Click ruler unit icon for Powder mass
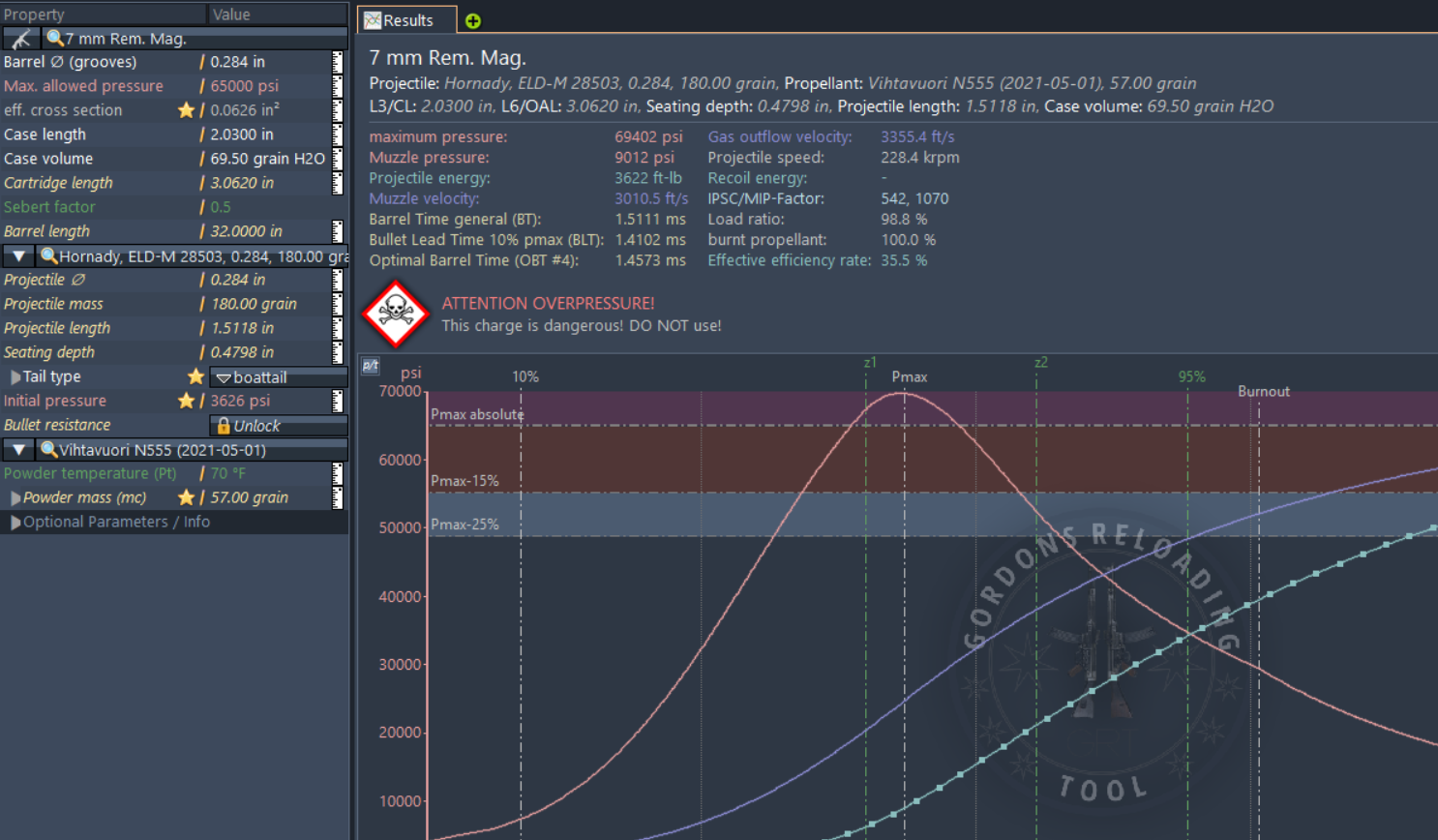The width and height of the screenshot is (1438, 840). point(338,497)
